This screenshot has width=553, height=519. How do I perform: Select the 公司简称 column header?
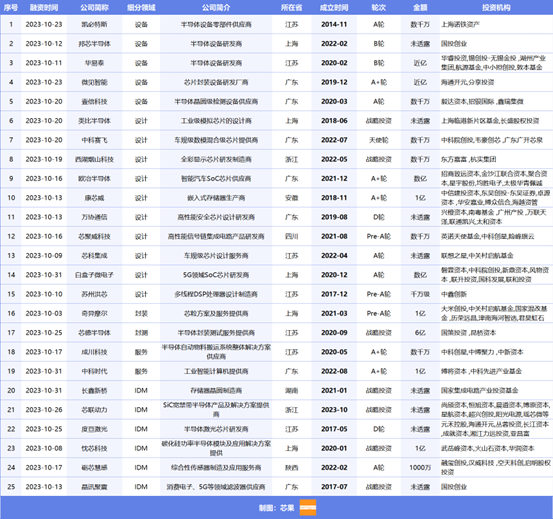pyautogui.click(x=94, y=7)
